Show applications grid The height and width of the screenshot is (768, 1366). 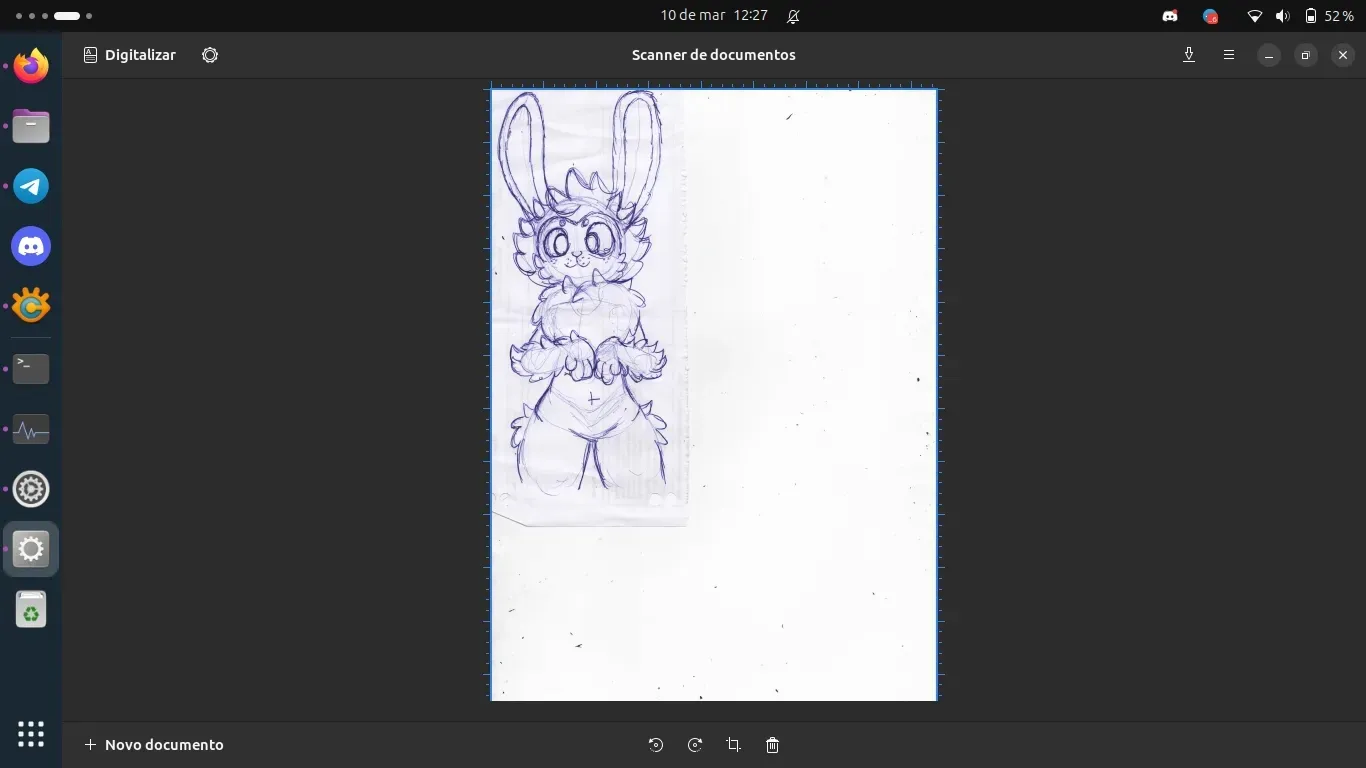[x=31, y=734]
